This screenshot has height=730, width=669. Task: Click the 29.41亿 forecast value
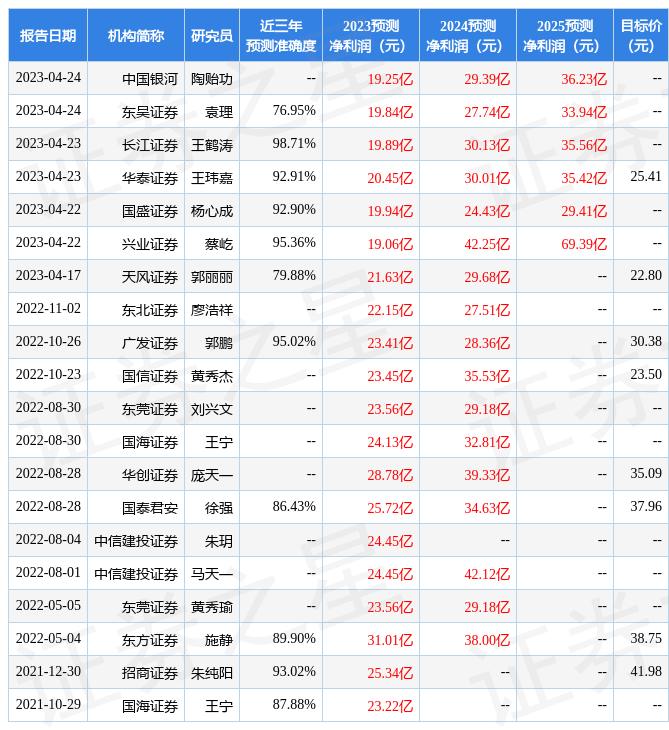[584, 211]
